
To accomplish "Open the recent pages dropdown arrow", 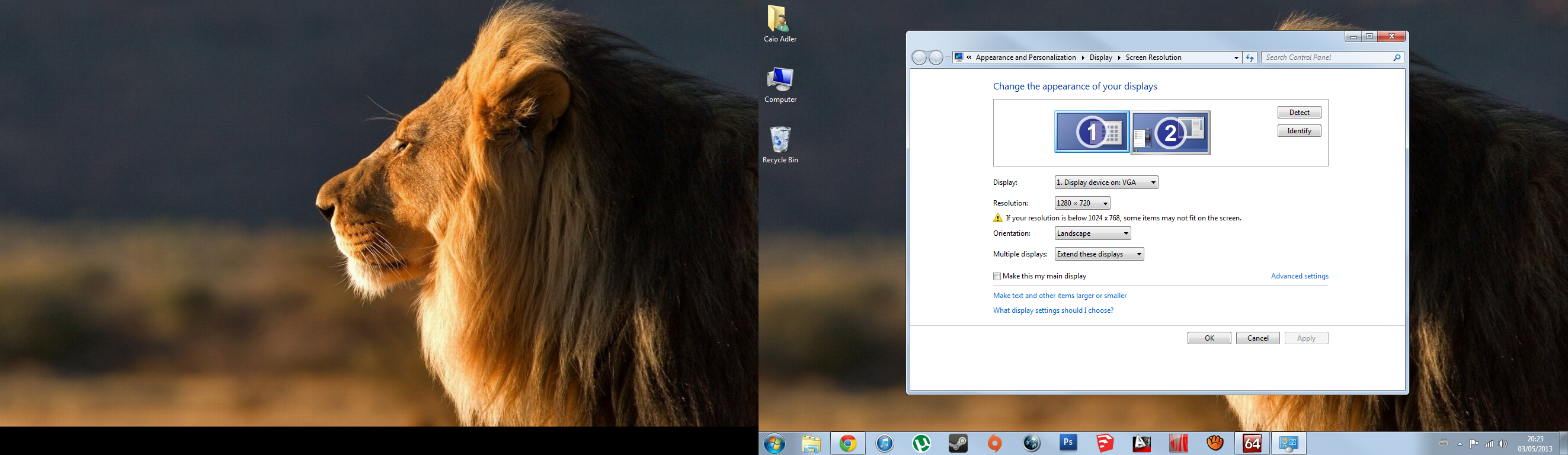I will coord(947,58).
